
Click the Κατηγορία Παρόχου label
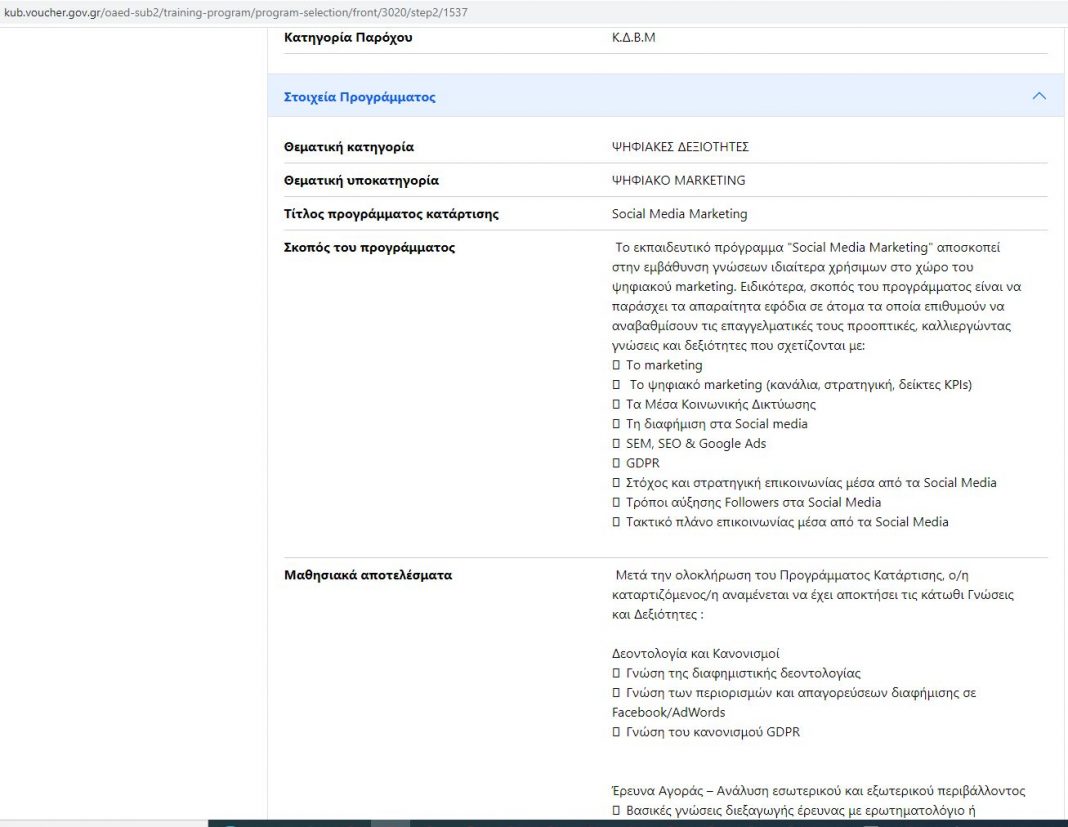tap(348, 38)
